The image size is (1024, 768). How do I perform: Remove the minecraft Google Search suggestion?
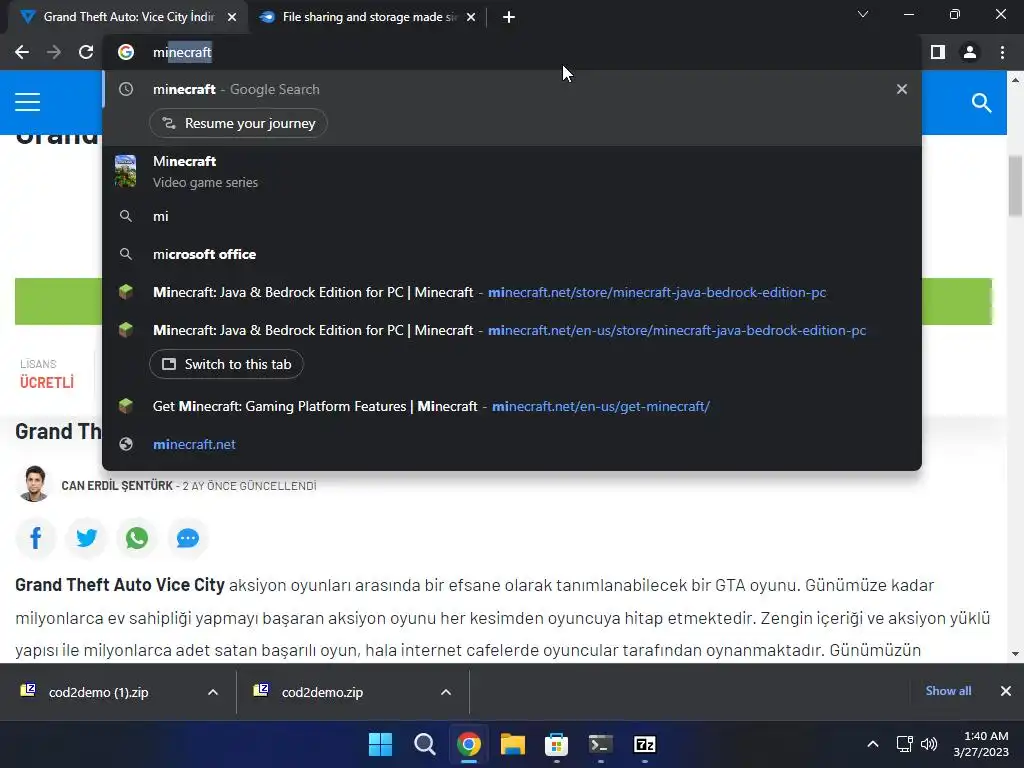point(902,89)
